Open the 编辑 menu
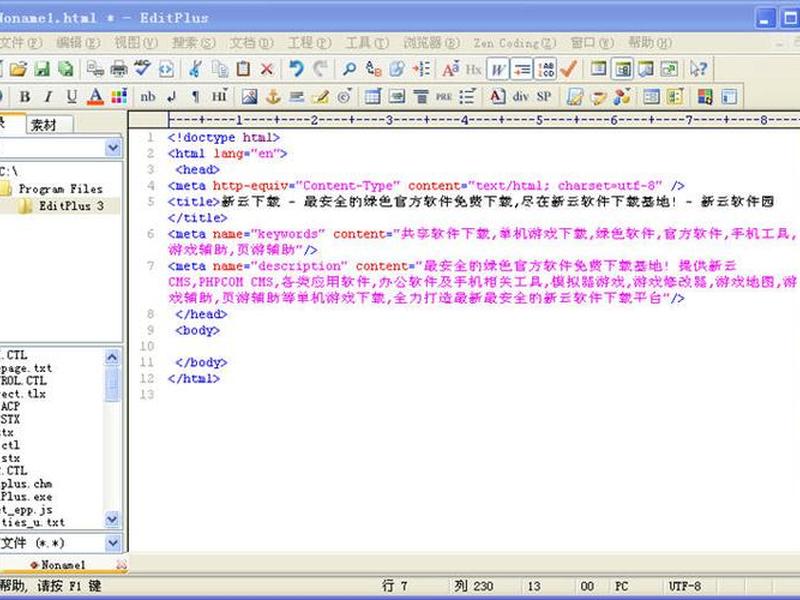The width and height of the screenshot is (800, 600). coord(78,43)
